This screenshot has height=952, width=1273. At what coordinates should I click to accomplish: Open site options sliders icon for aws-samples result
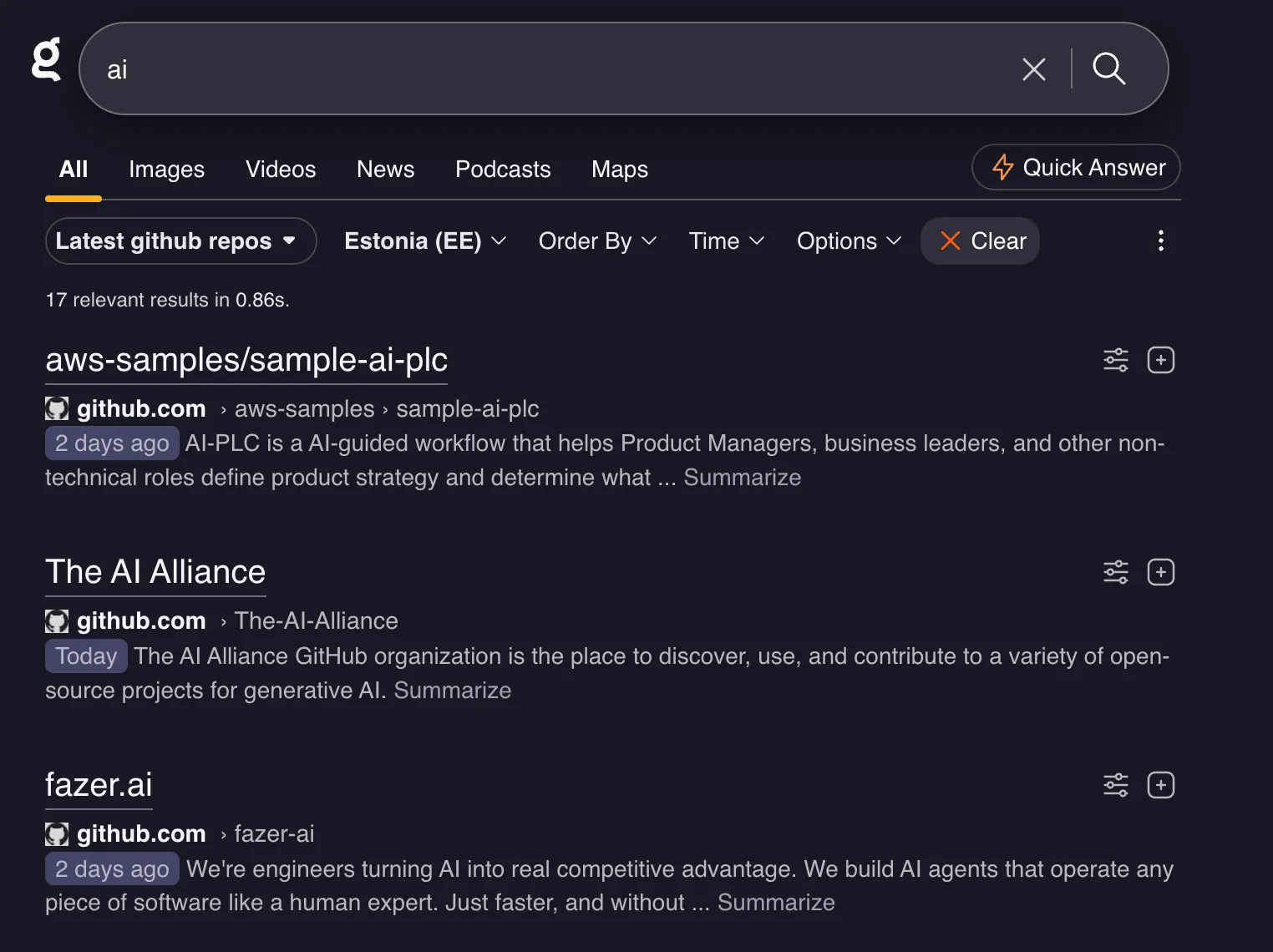(x=1116, y=360)
